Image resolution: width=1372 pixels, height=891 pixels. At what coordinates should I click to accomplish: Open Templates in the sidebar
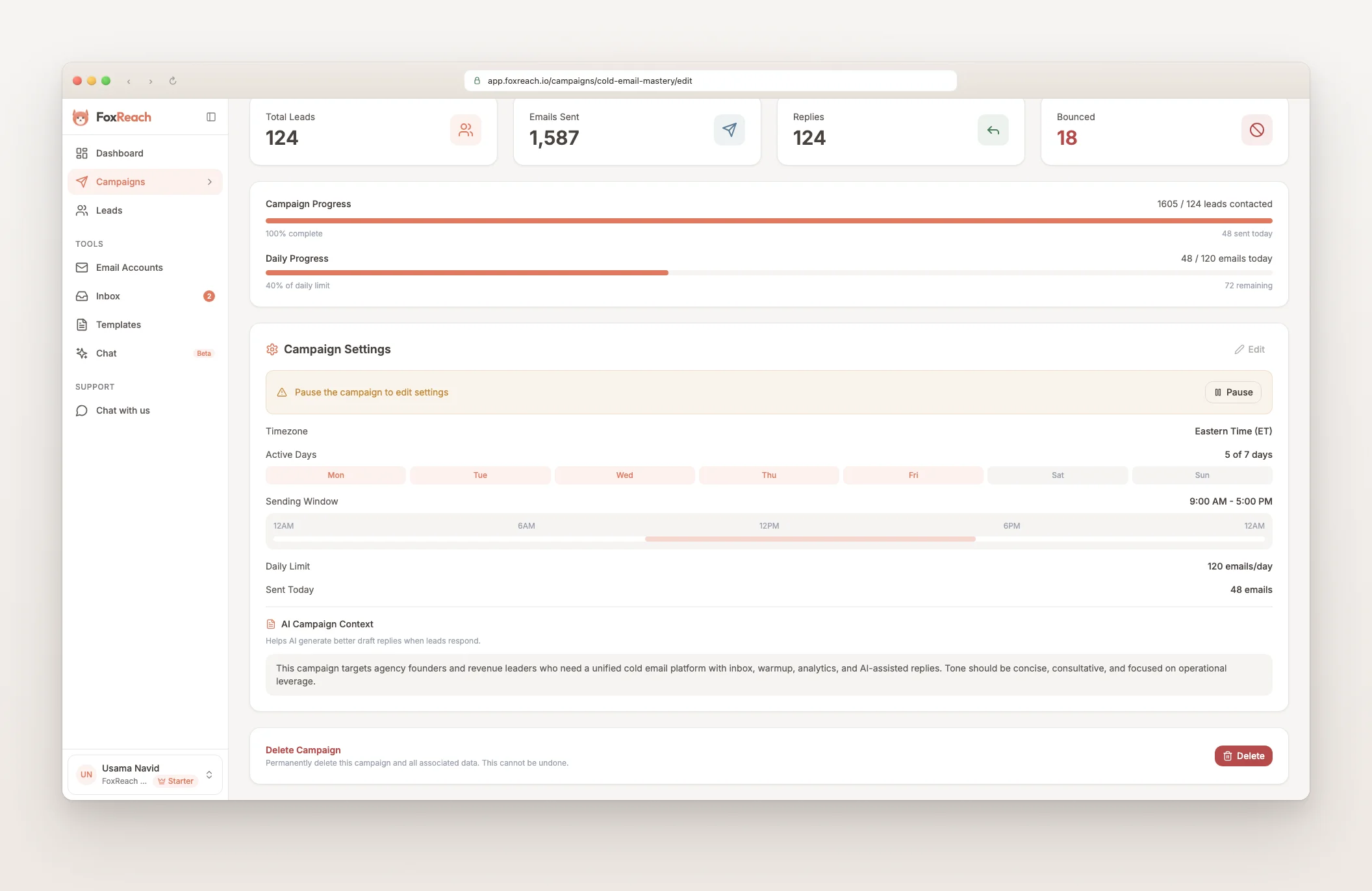(118, 325)
